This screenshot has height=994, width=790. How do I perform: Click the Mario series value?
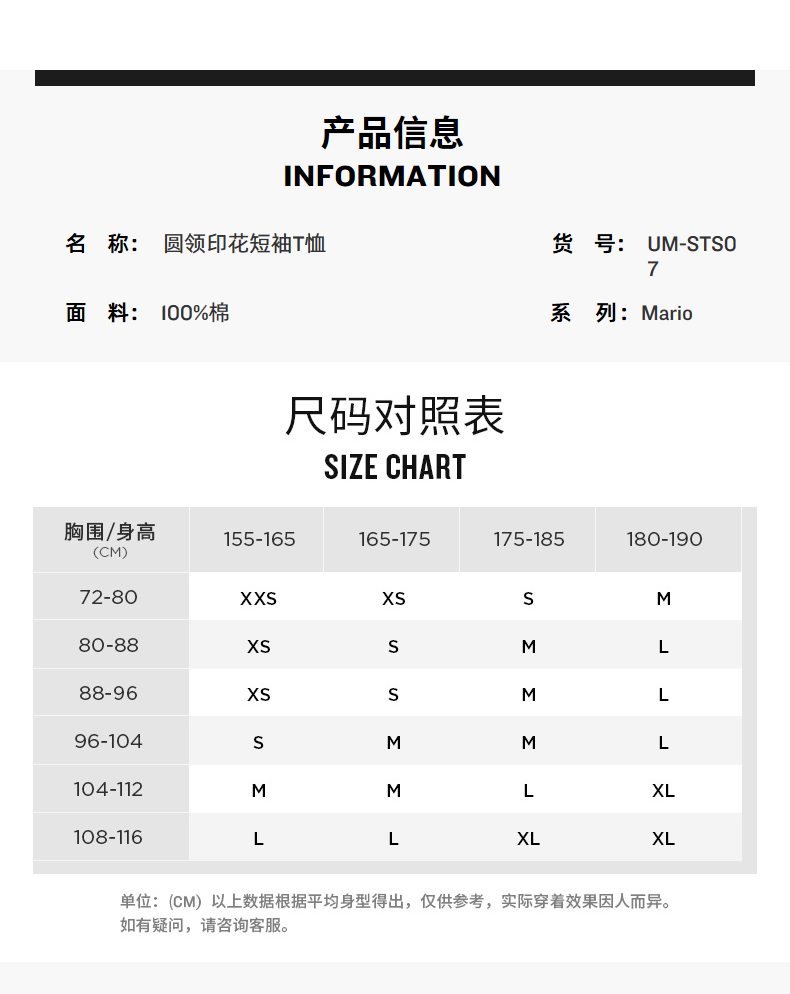(667, 313)
